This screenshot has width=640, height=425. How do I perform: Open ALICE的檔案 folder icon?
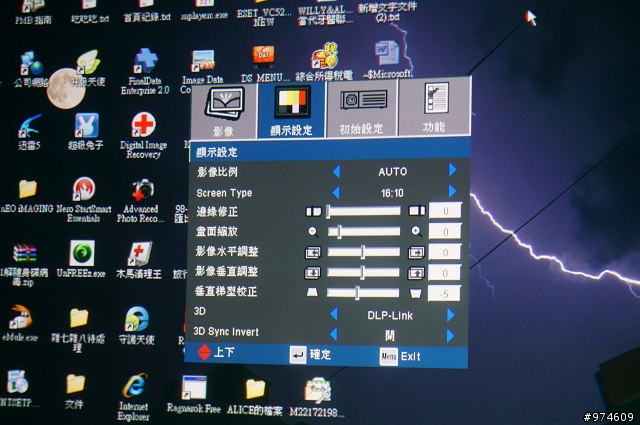255,397
